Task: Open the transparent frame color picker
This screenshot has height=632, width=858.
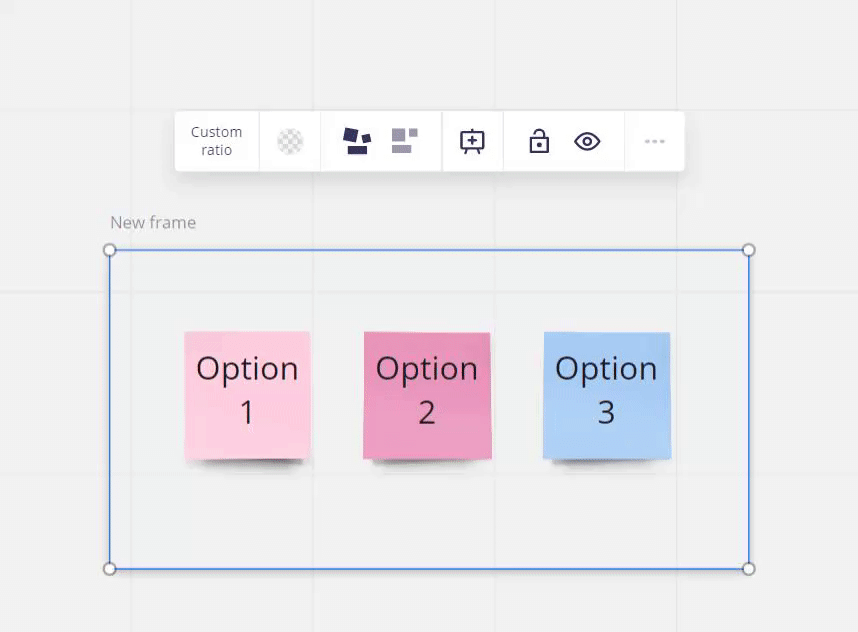Action: (290, 141)
